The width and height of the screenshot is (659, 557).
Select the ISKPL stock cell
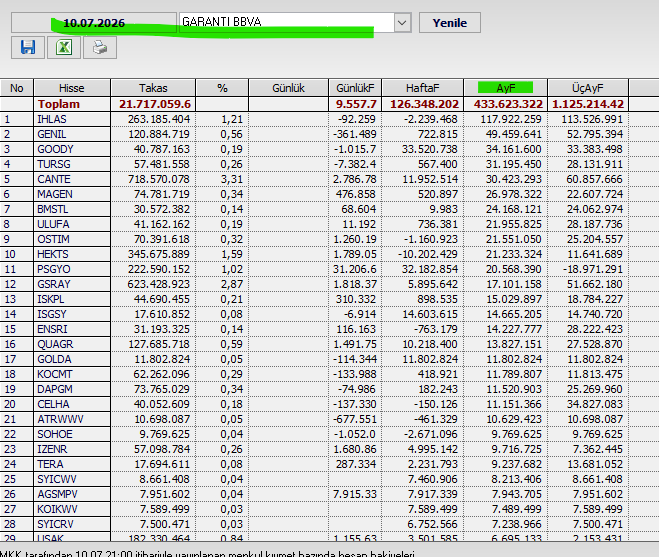click(72, 299)
